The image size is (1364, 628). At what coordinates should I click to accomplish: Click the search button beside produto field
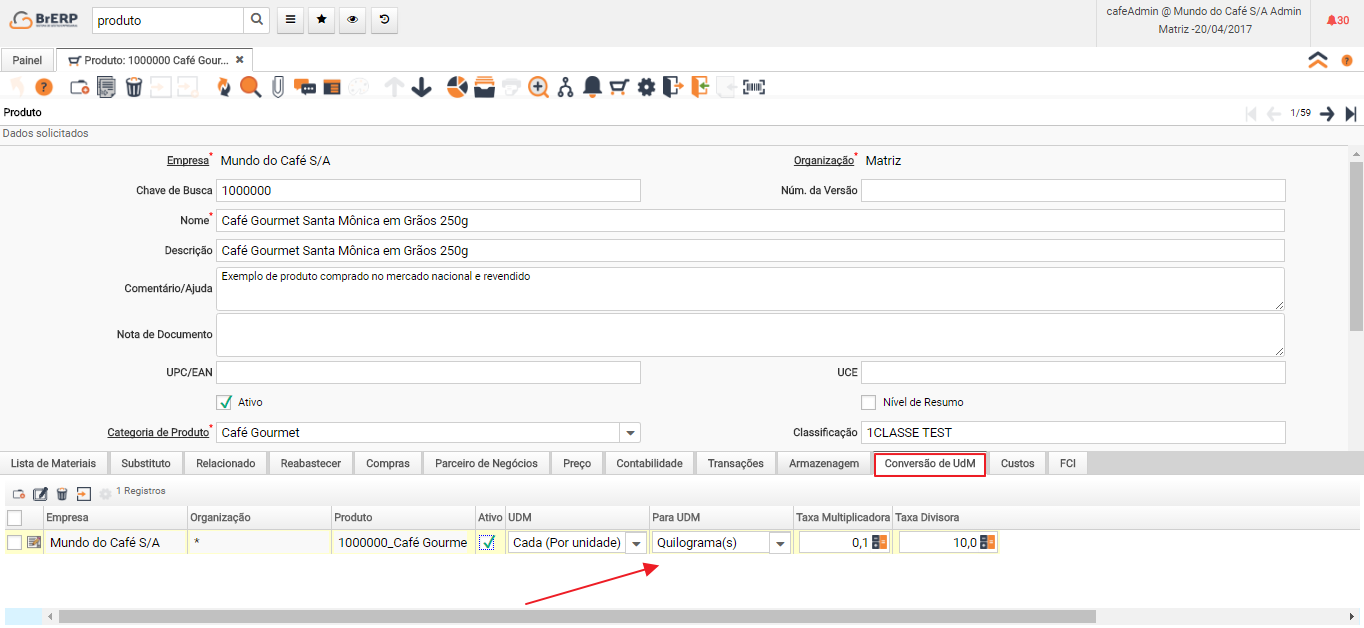257,20
